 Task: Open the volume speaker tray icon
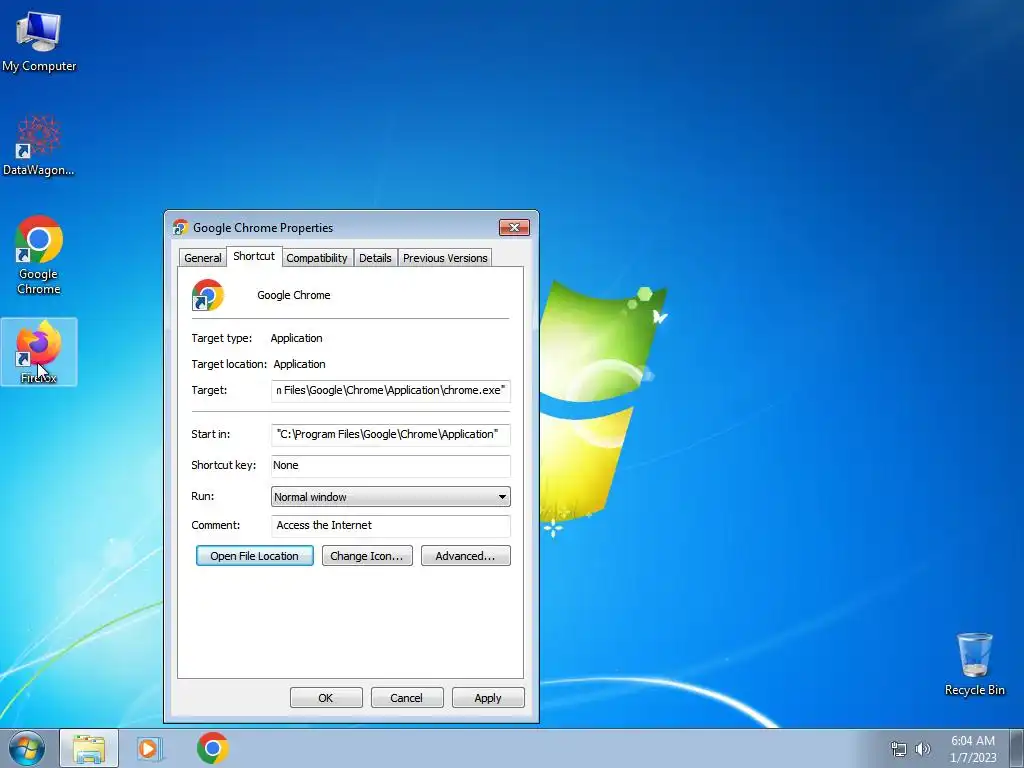923,749
